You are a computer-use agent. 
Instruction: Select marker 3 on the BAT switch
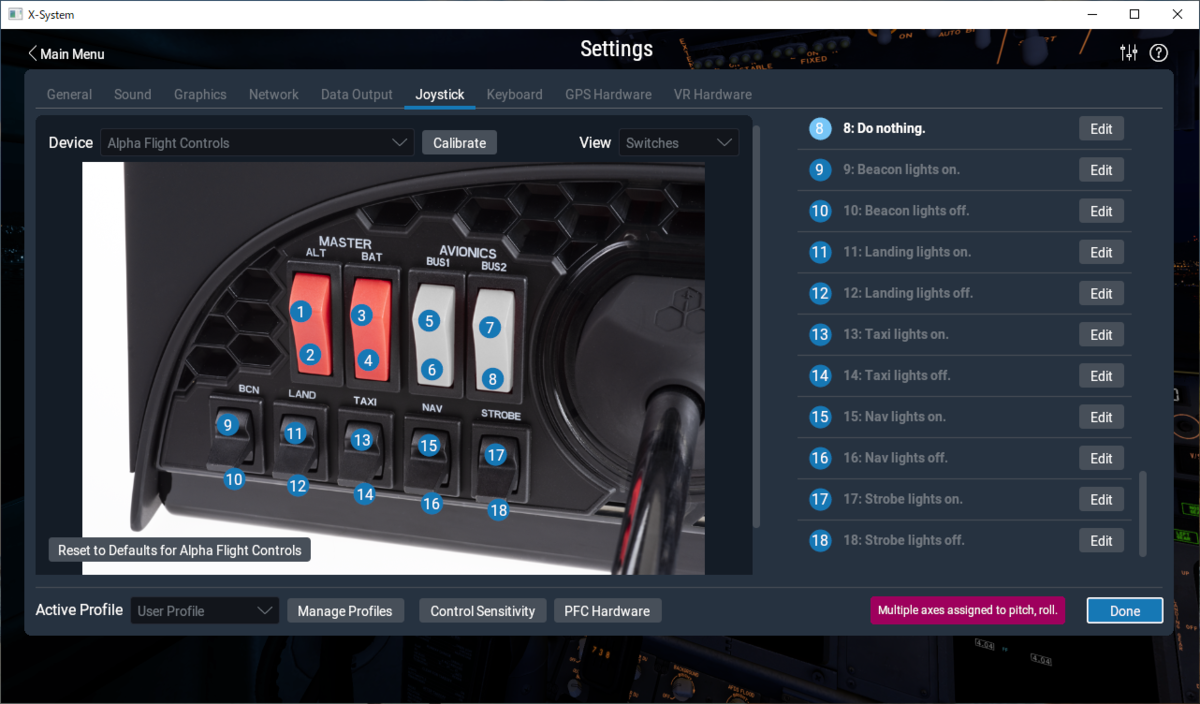point(363,315)
